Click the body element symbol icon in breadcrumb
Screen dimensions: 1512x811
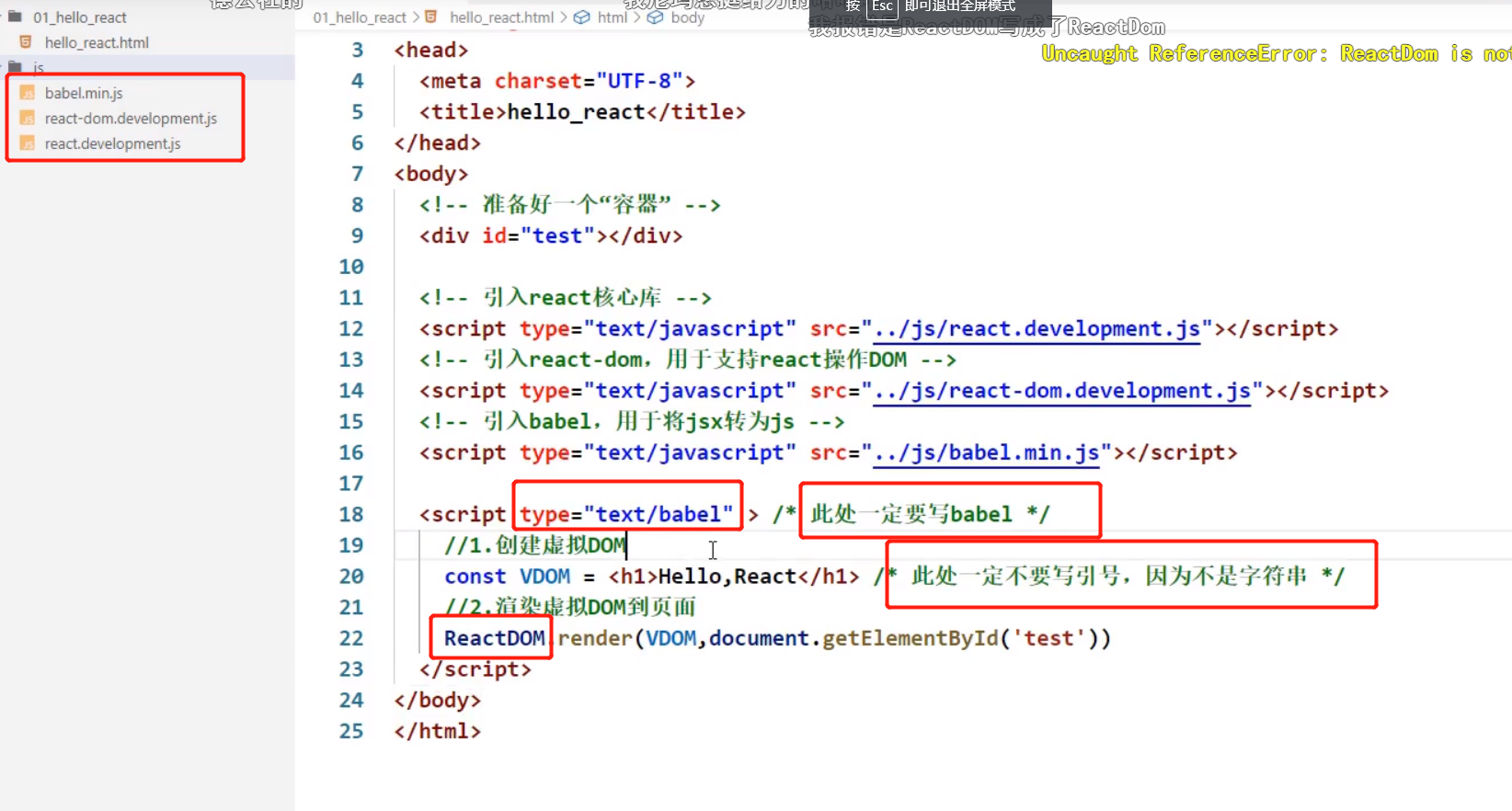[x=655, y=17]
